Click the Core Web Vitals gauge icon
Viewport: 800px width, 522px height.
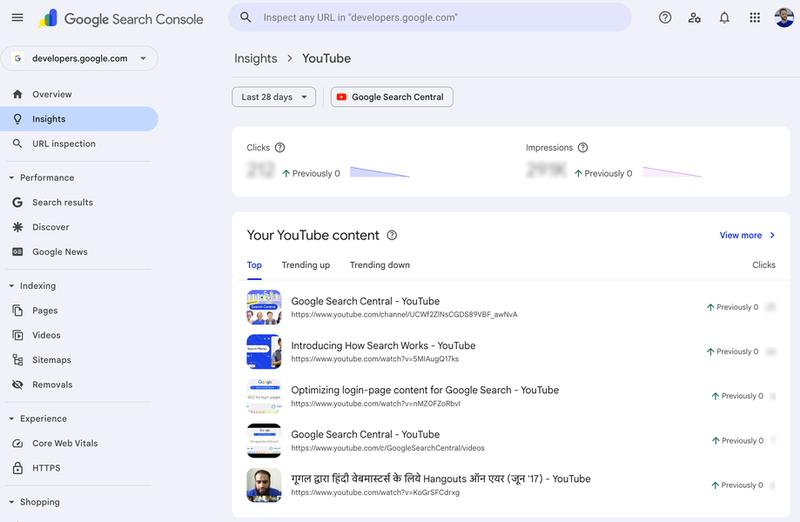pos(17,443)
